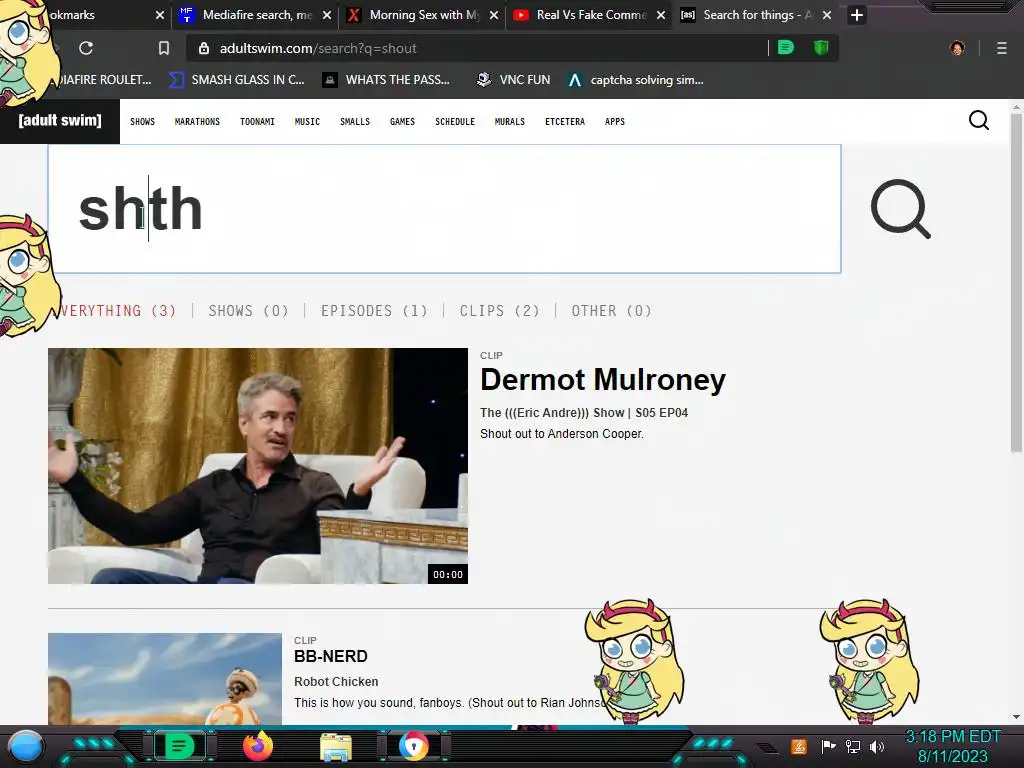Filter results by OTHER (0)
Screen dimensions: 1024x768
coord(612,311)
